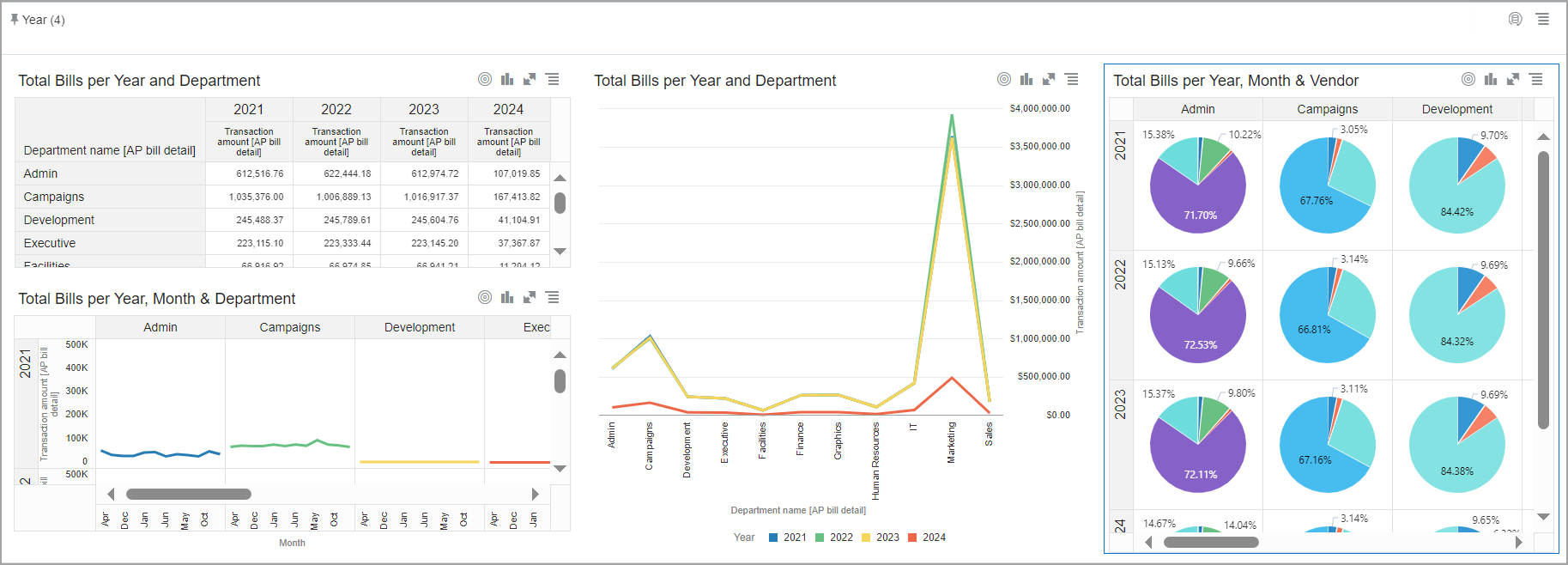Image resolution: width=1568 pixels, height=565 pixels.
Task: Toggle the 2024 series in the line chart legend
Action: point(926,538)
